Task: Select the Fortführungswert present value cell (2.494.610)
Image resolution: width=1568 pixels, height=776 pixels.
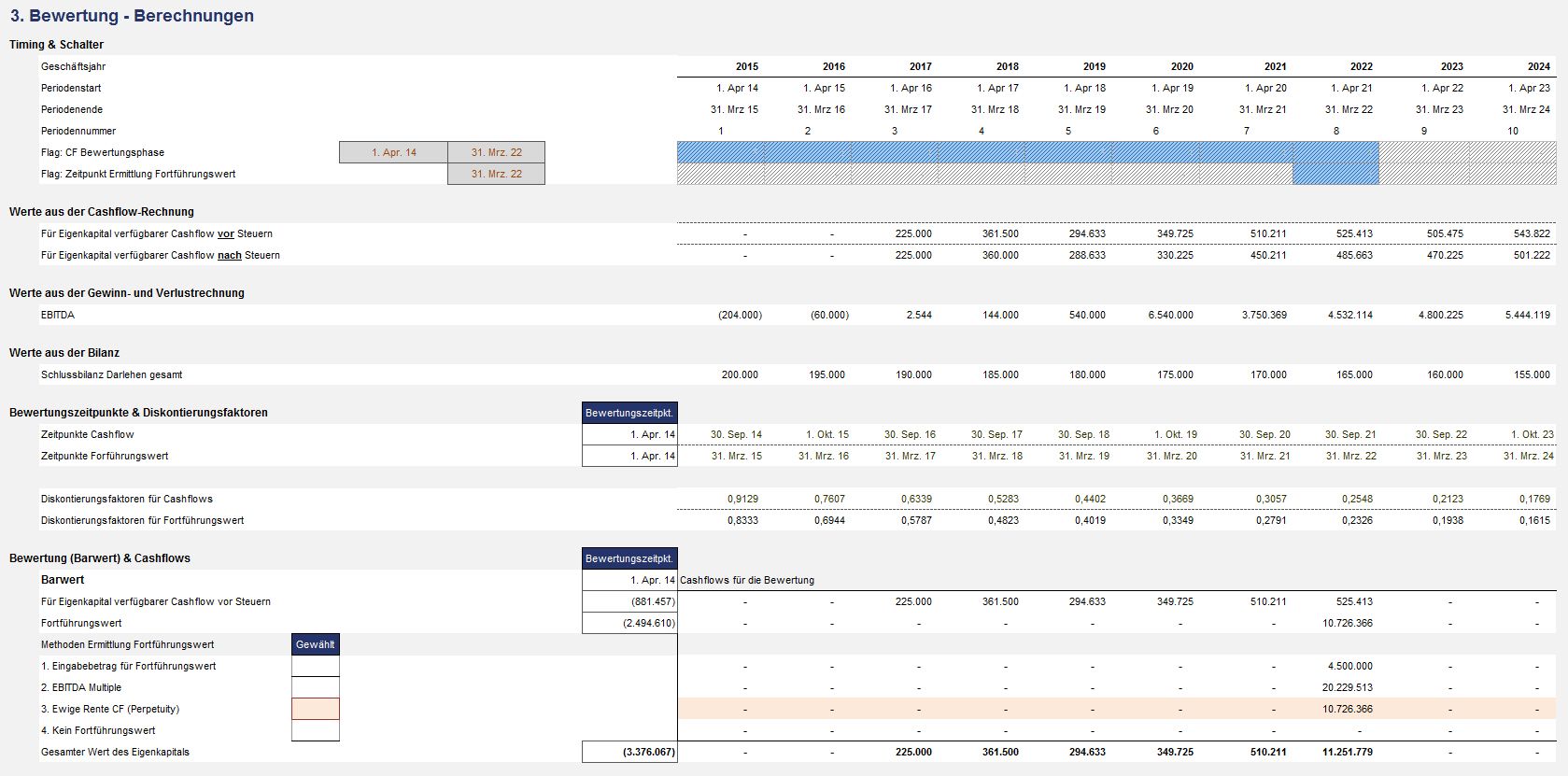Action: click(629, 623)
